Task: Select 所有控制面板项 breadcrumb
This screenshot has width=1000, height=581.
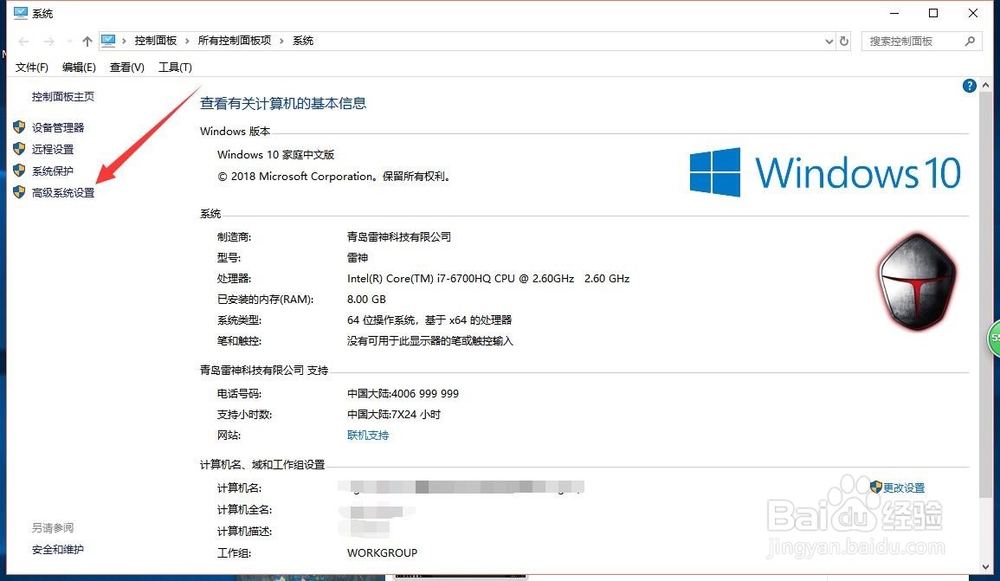Action: coord(234,40)
